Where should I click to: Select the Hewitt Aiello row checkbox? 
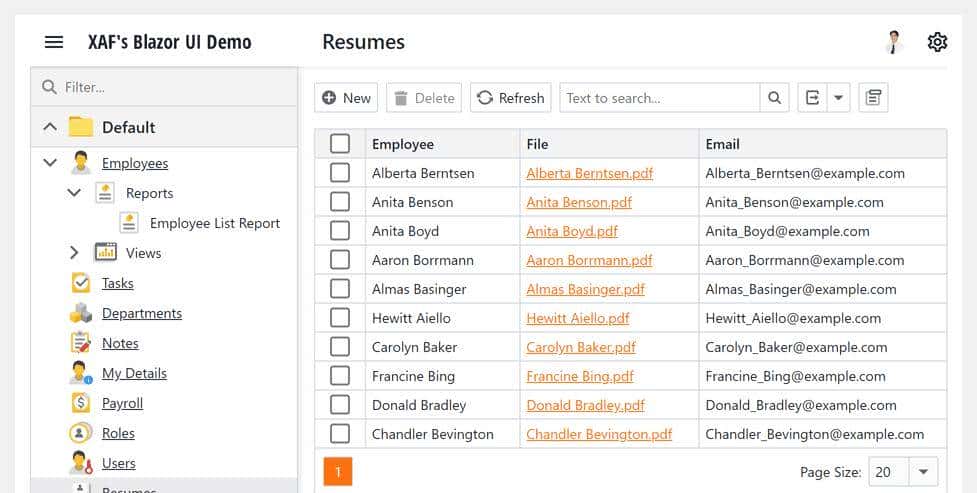[340, 318]
